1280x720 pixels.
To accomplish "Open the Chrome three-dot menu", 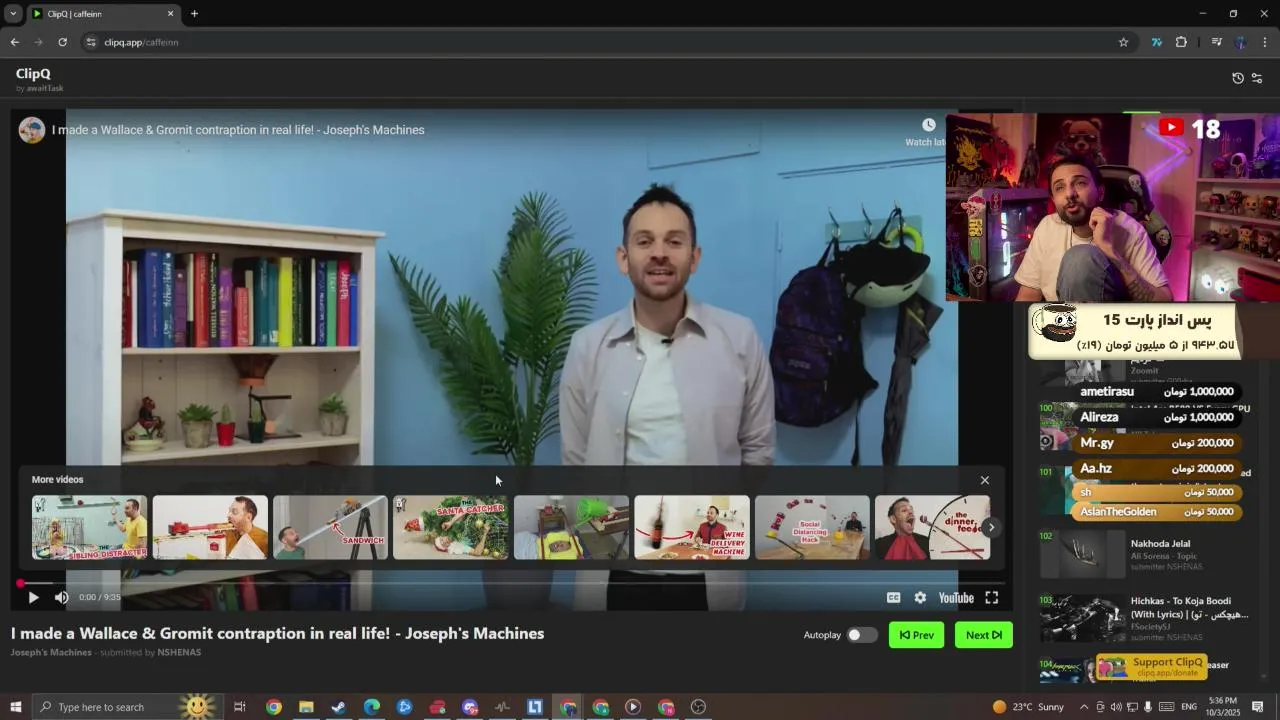I will [x=1265, y=42].
